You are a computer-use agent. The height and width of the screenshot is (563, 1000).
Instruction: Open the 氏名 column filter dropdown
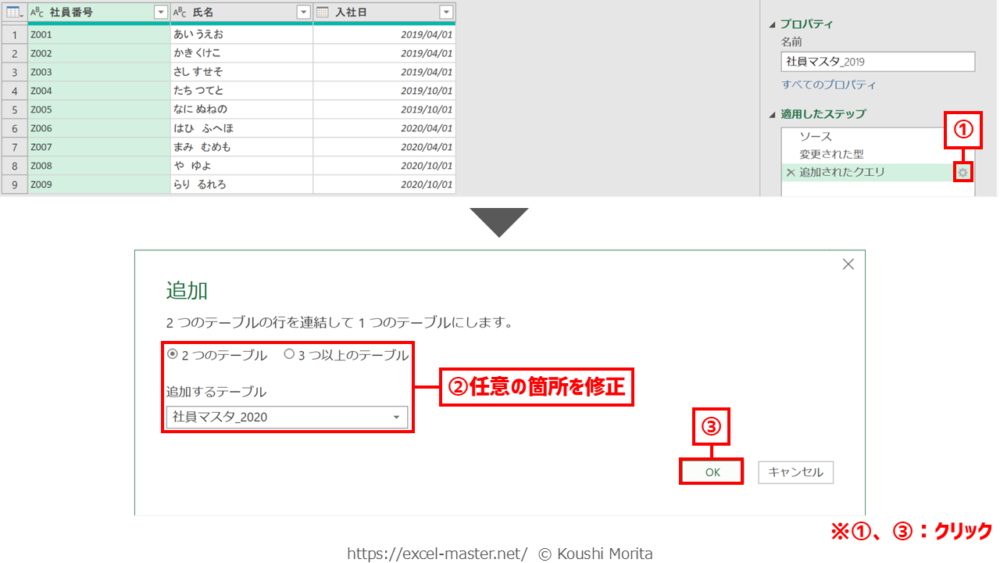coord(304,12)
